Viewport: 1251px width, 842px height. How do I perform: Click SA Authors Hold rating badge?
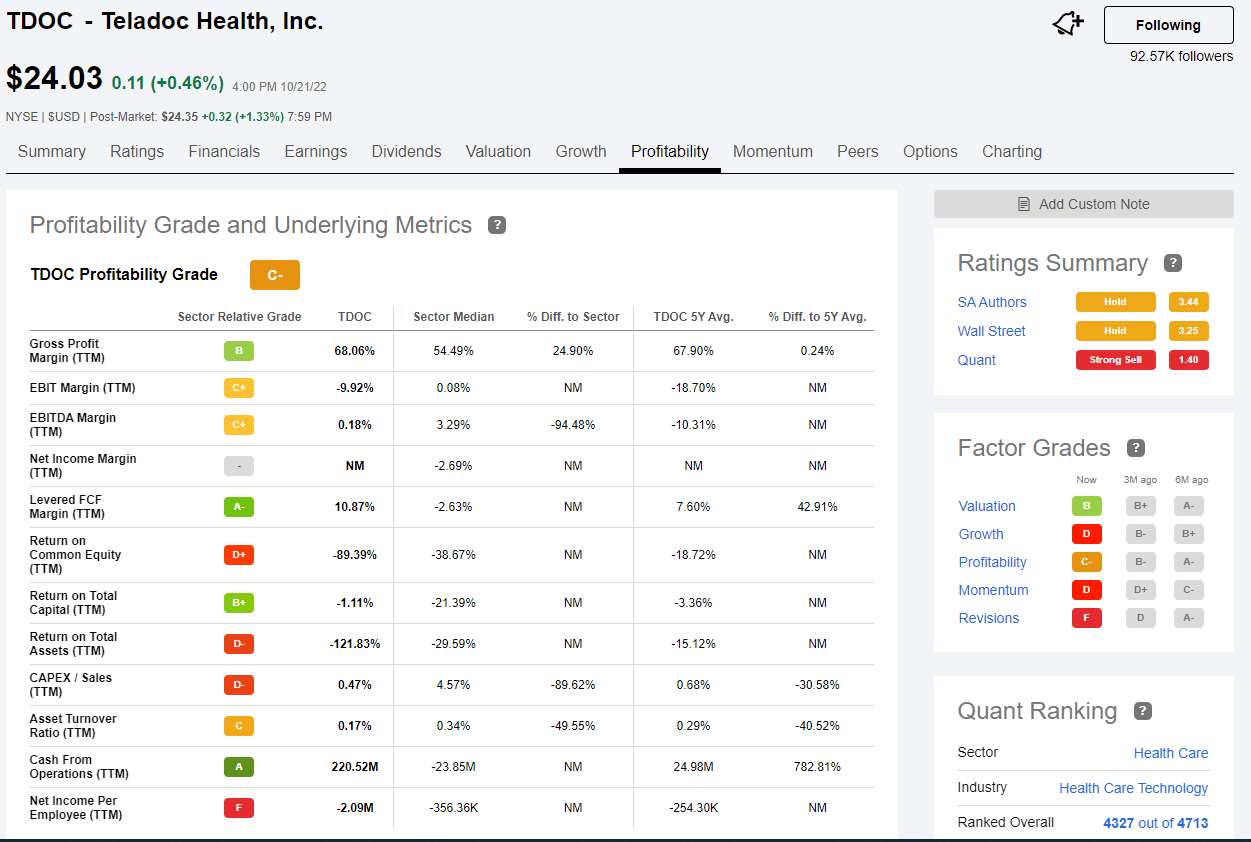pyautogui.click(x=1115, y=302)
